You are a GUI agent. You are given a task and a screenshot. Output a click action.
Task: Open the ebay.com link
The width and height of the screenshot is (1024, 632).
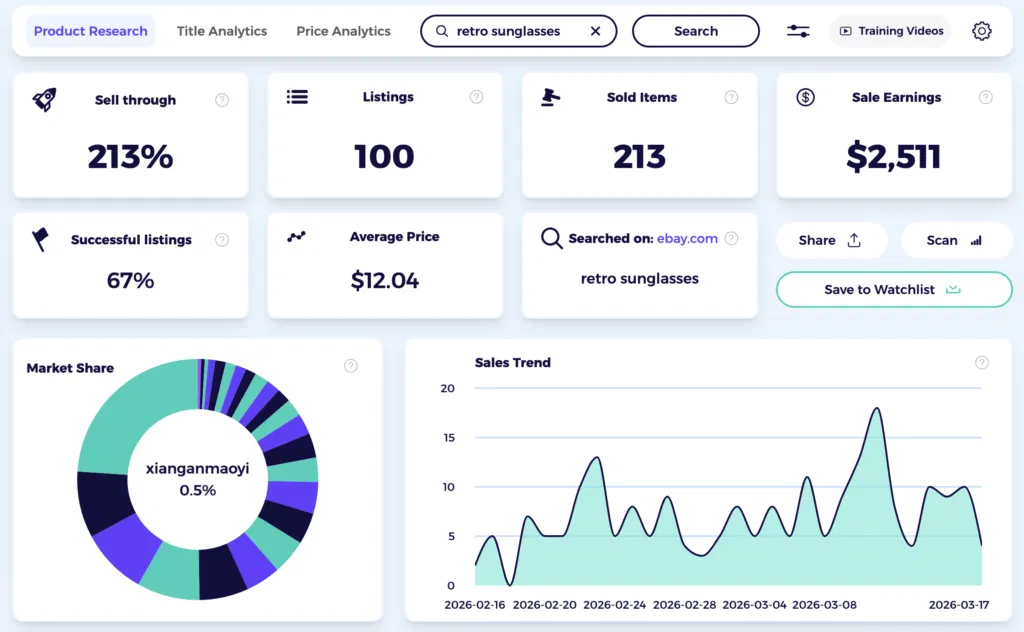click(687, 239)
